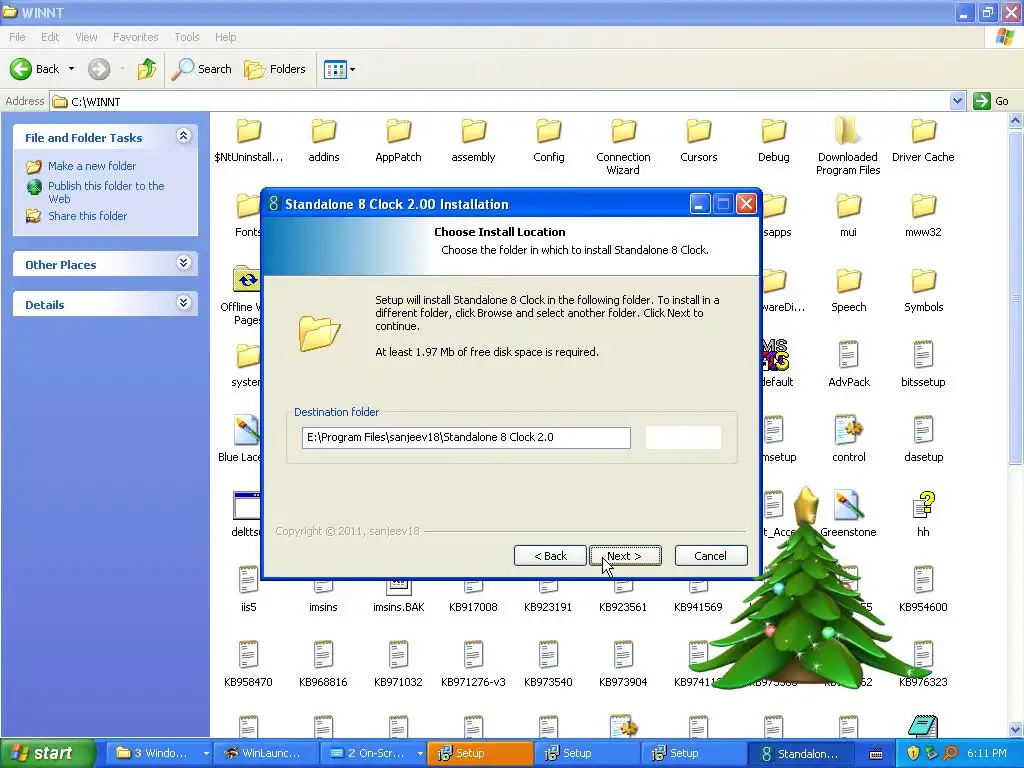Viewport: 1024px width, 768px height.
Task: Click the security shield tray icon
Action: tap(913, 753)
